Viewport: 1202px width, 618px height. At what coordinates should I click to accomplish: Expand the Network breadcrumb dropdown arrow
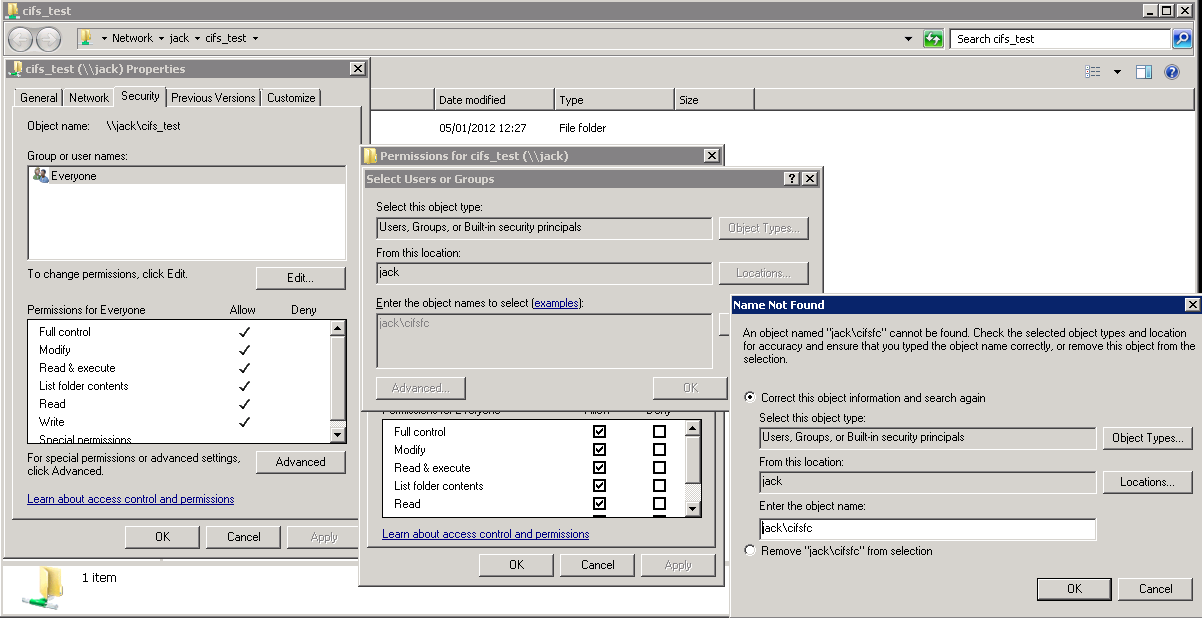[x=160, y=39]
